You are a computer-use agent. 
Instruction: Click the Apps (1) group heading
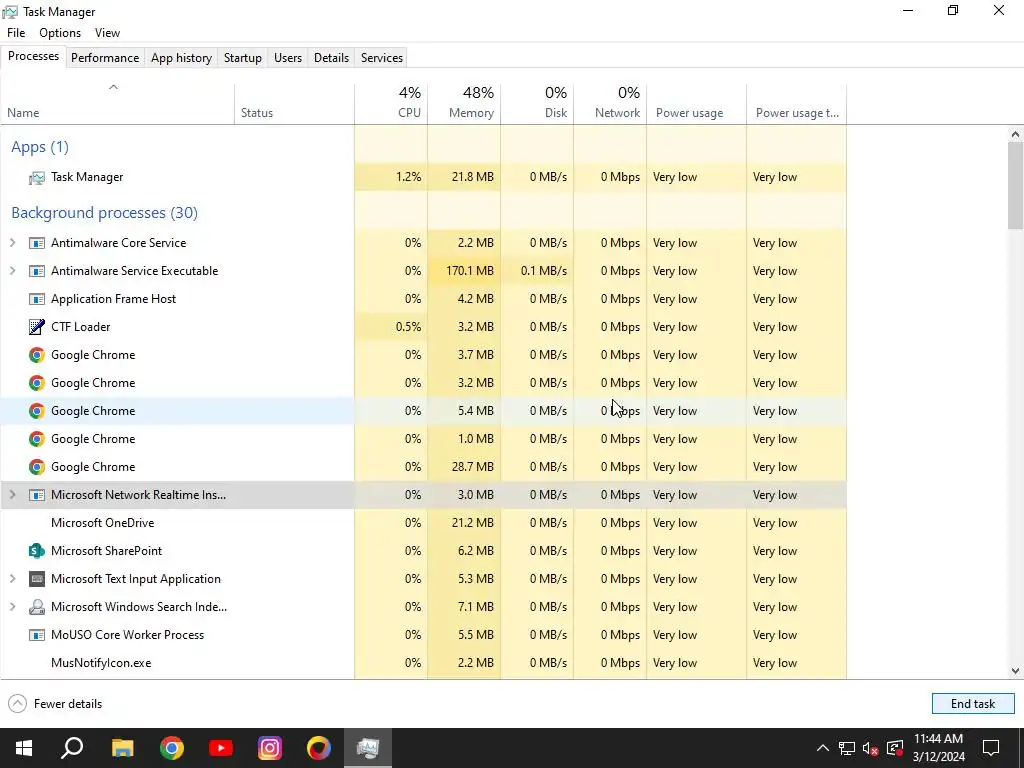pyautogui.click(x=40, y=147)
